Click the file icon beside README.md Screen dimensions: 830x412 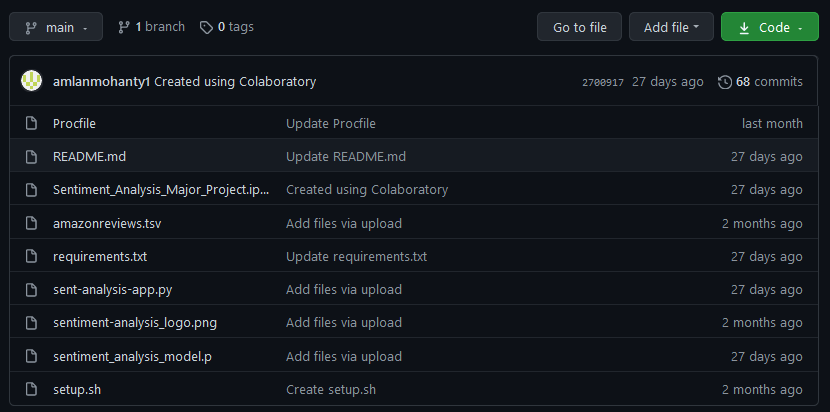pos(31,157)
